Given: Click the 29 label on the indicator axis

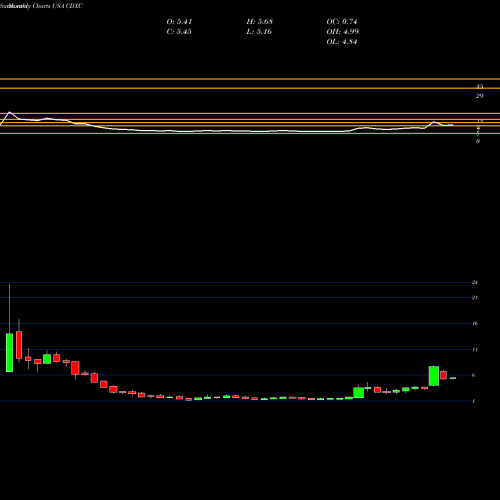Looking at the screenshot, I should click(479, 96).
